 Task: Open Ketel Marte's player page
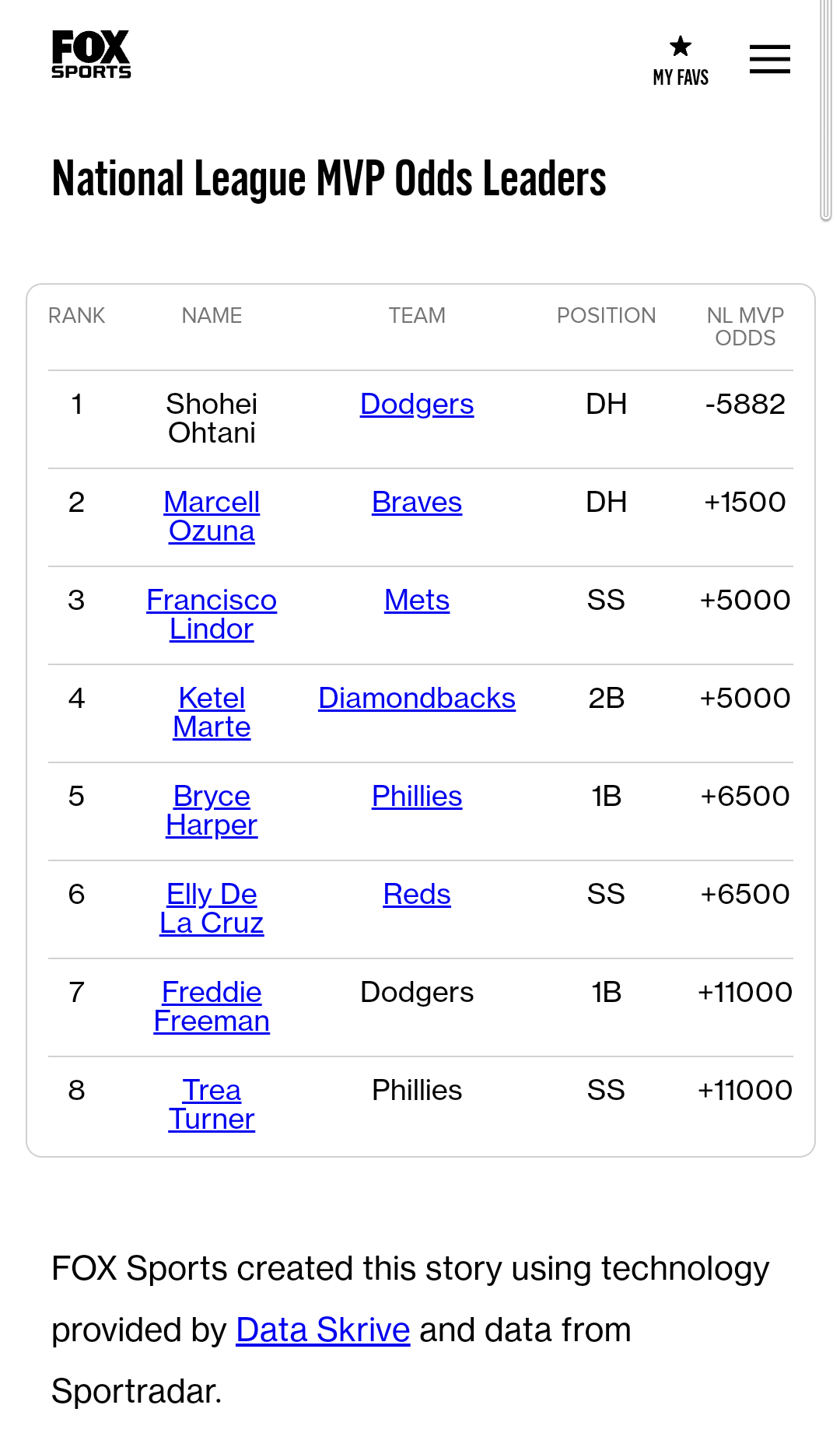point(212,713)
